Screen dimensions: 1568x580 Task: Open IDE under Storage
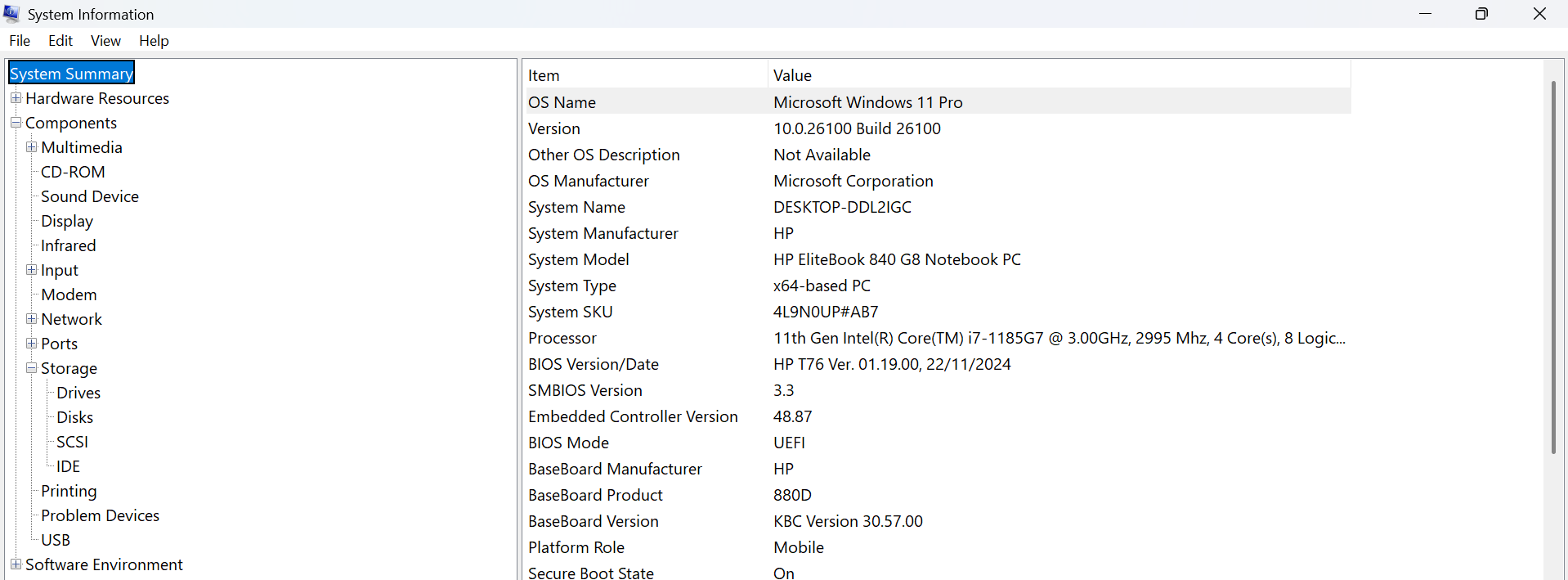click(x=68, y=466)
